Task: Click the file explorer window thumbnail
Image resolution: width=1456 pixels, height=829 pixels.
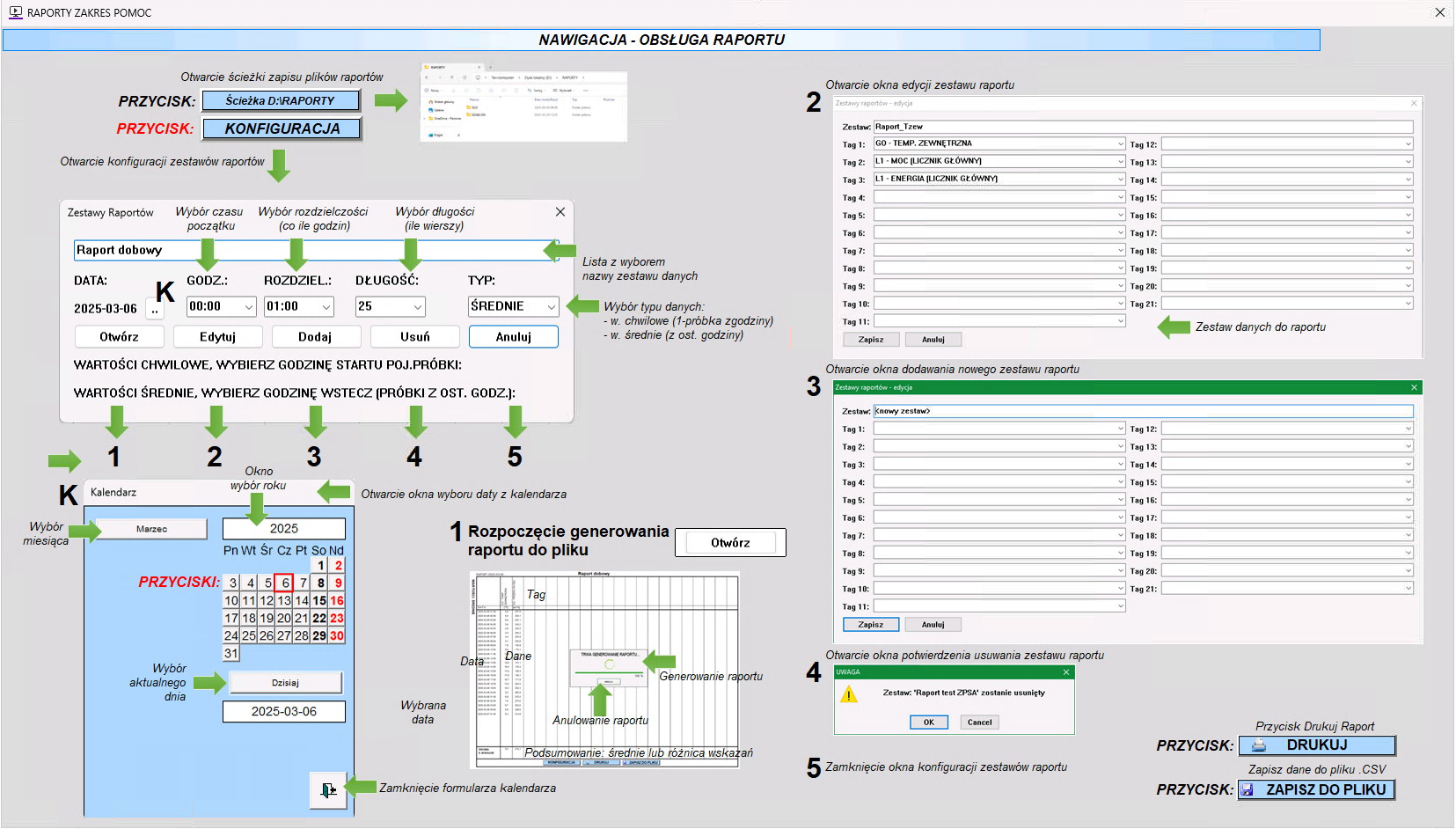Action: point(523,102)
